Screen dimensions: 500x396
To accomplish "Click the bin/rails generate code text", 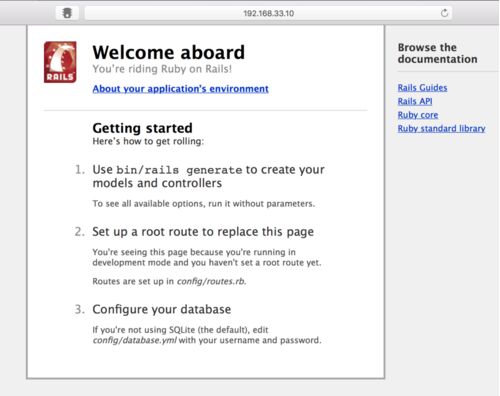I will click(x=179, y=170).
